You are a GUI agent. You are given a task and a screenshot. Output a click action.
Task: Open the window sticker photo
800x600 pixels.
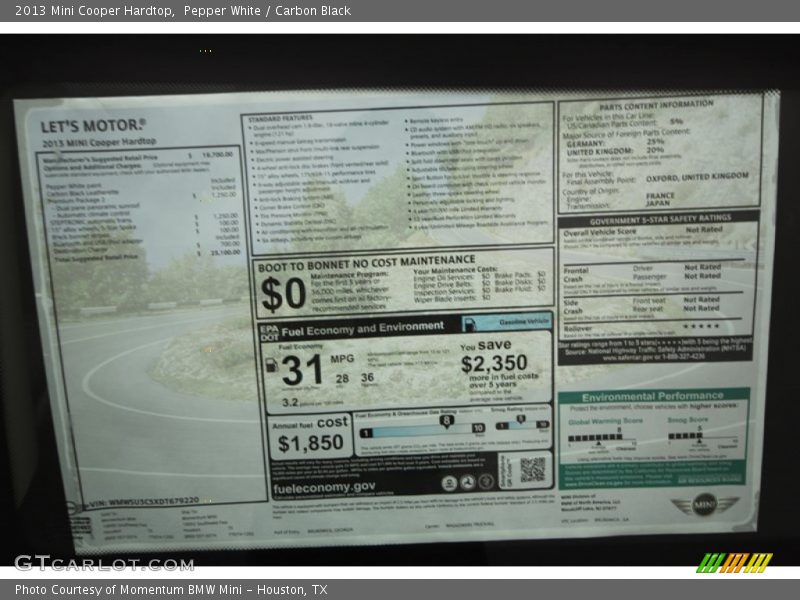coord(400,300)
